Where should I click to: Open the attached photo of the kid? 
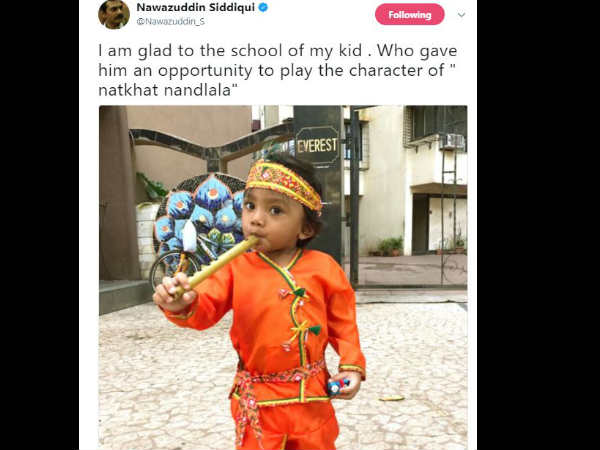coord(283,277)
